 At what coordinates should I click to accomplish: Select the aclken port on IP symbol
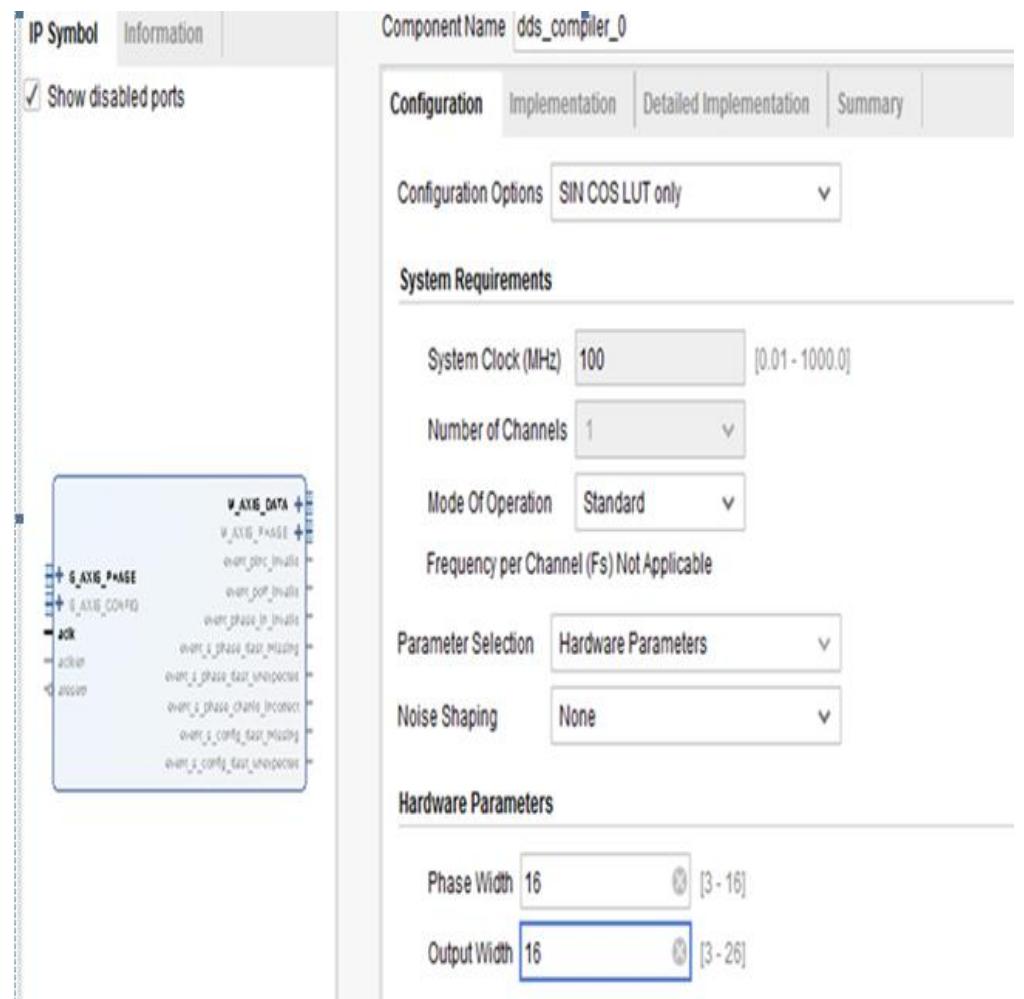(71, 662)
